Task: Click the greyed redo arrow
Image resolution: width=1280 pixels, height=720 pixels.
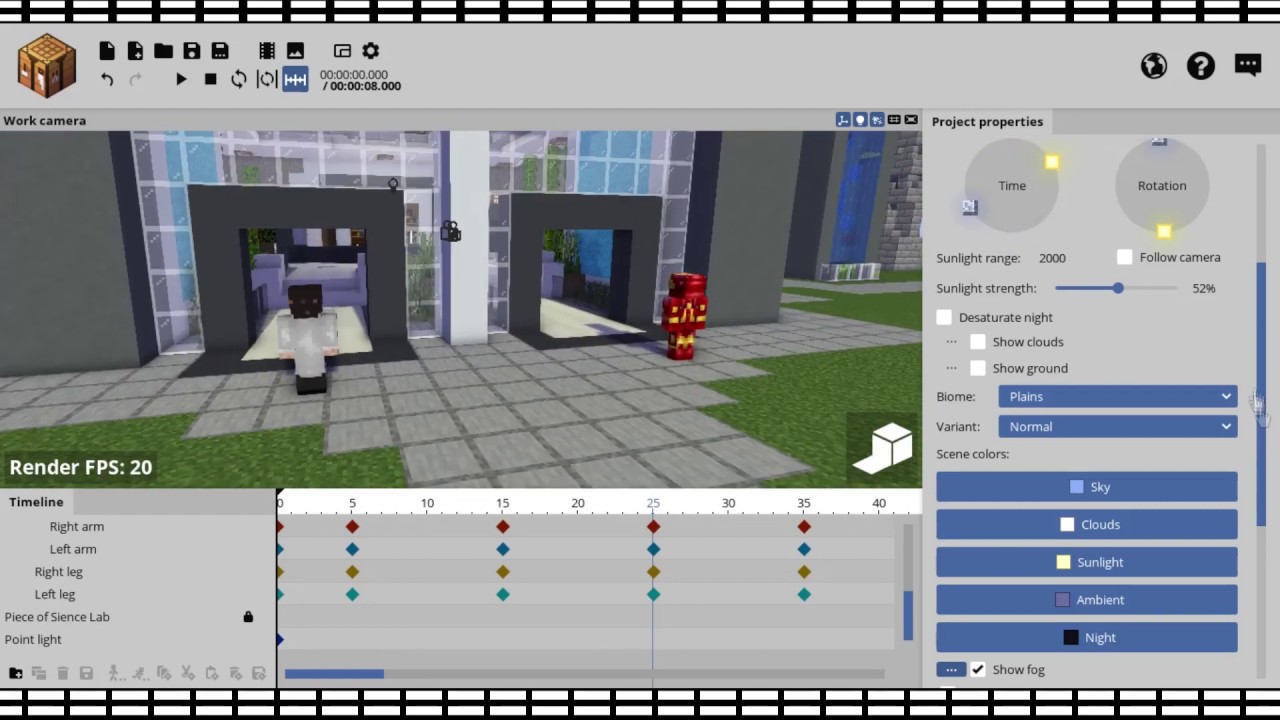Action: coord(135,79)
